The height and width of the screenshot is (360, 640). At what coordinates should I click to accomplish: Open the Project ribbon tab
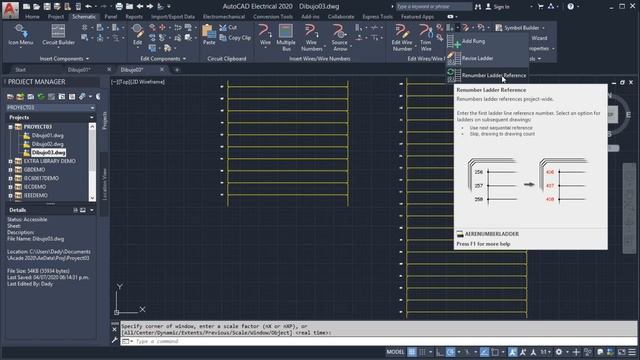pyautogui.click(x=56, y=17)
